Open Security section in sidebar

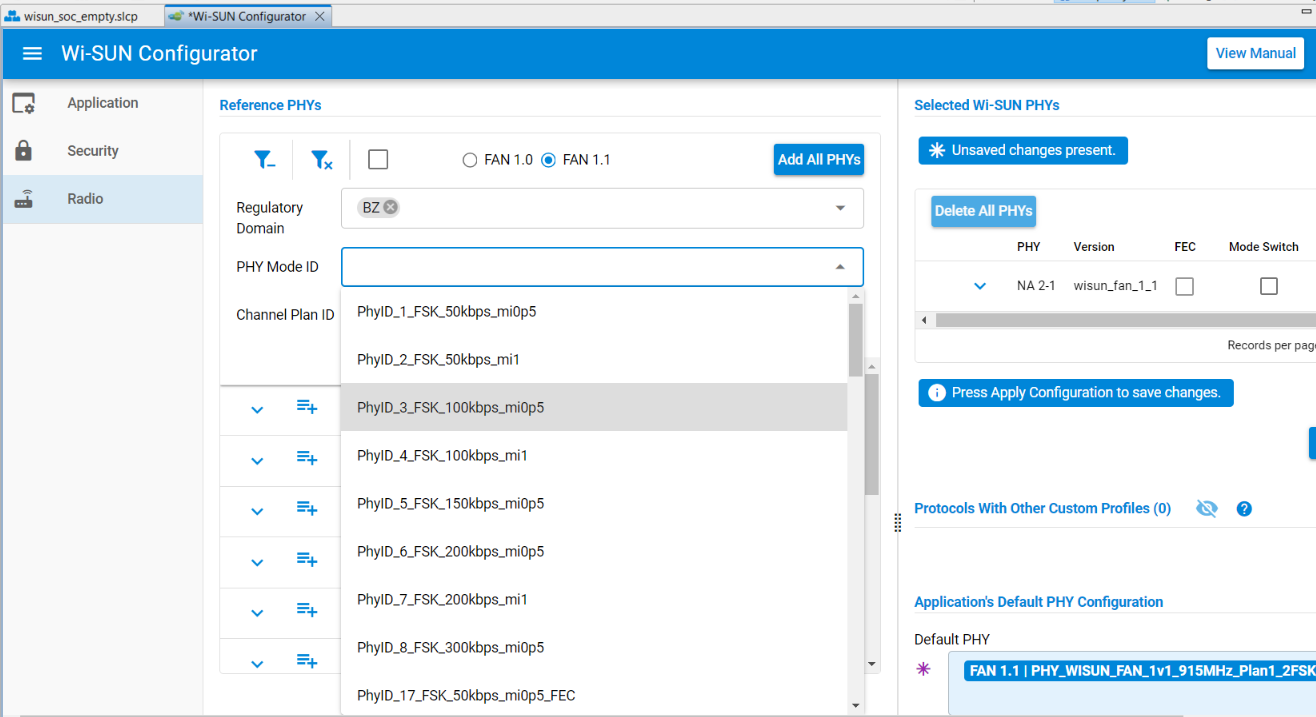tap(92, 151)
